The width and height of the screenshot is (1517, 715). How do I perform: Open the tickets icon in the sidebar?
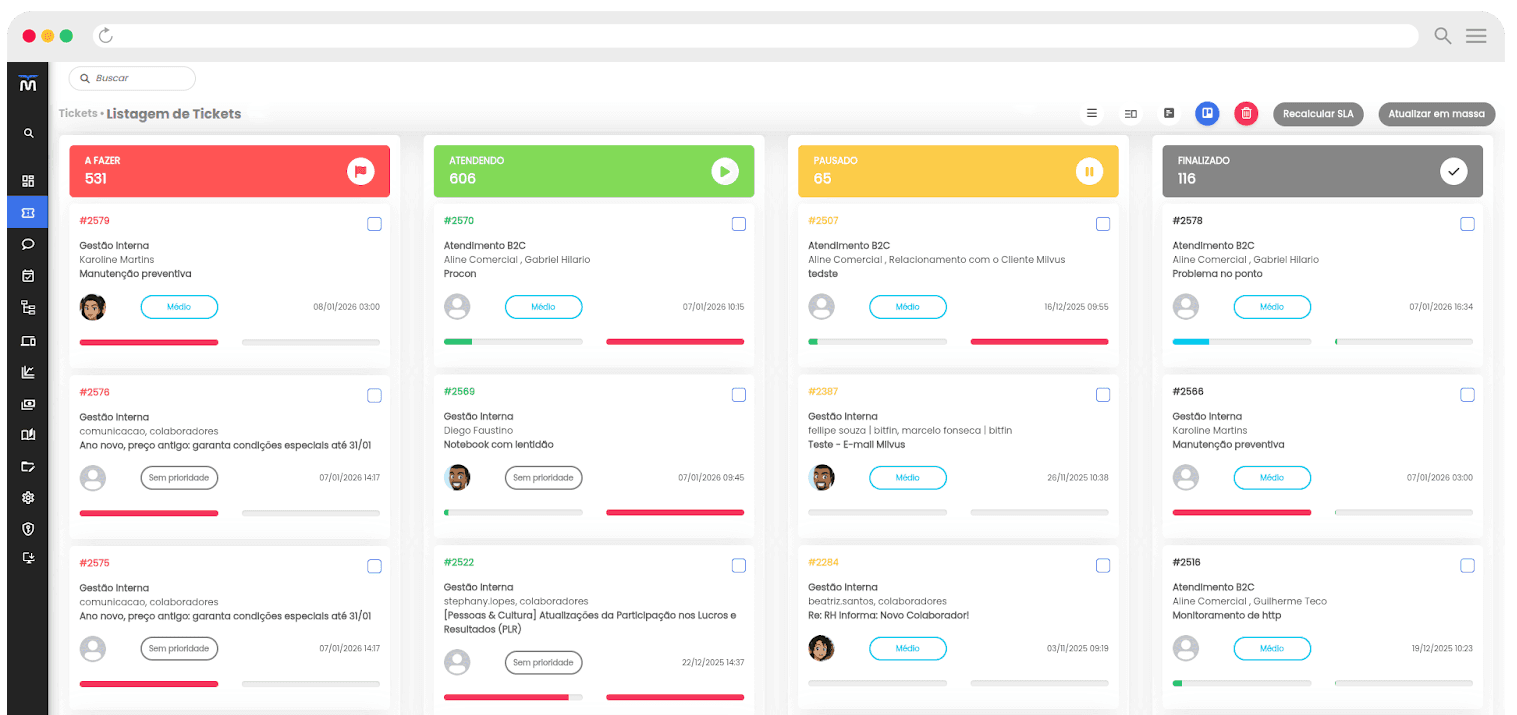[28, 213]
